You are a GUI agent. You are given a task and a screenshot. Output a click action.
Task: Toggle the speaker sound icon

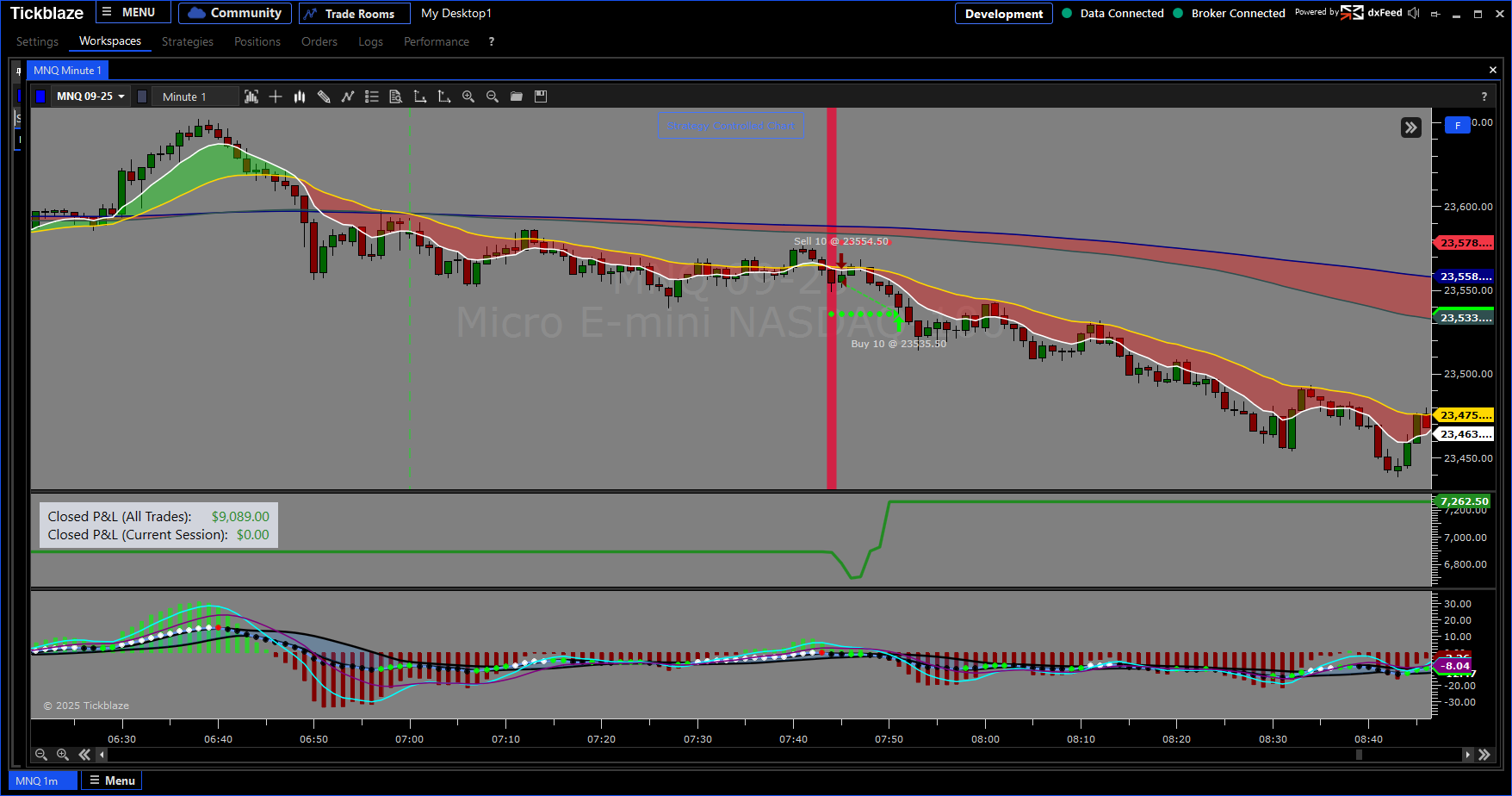pyautogui.click(x=1413, y=13)
